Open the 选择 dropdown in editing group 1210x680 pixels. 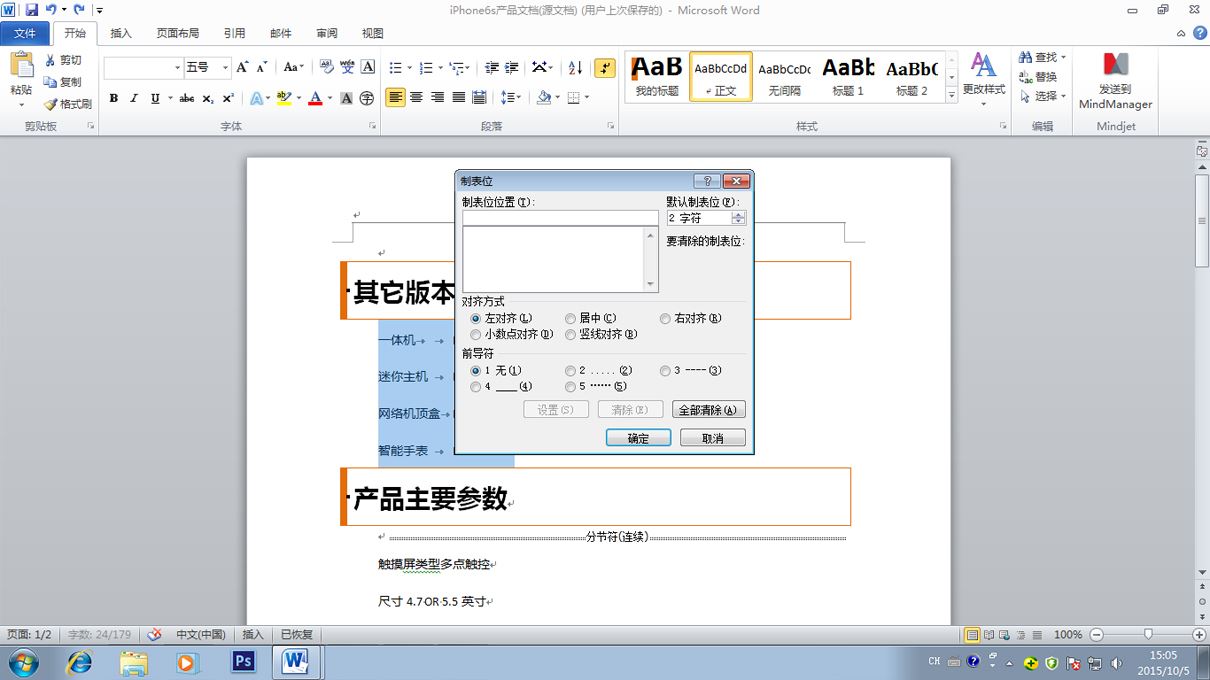[x=1043, y=96]
